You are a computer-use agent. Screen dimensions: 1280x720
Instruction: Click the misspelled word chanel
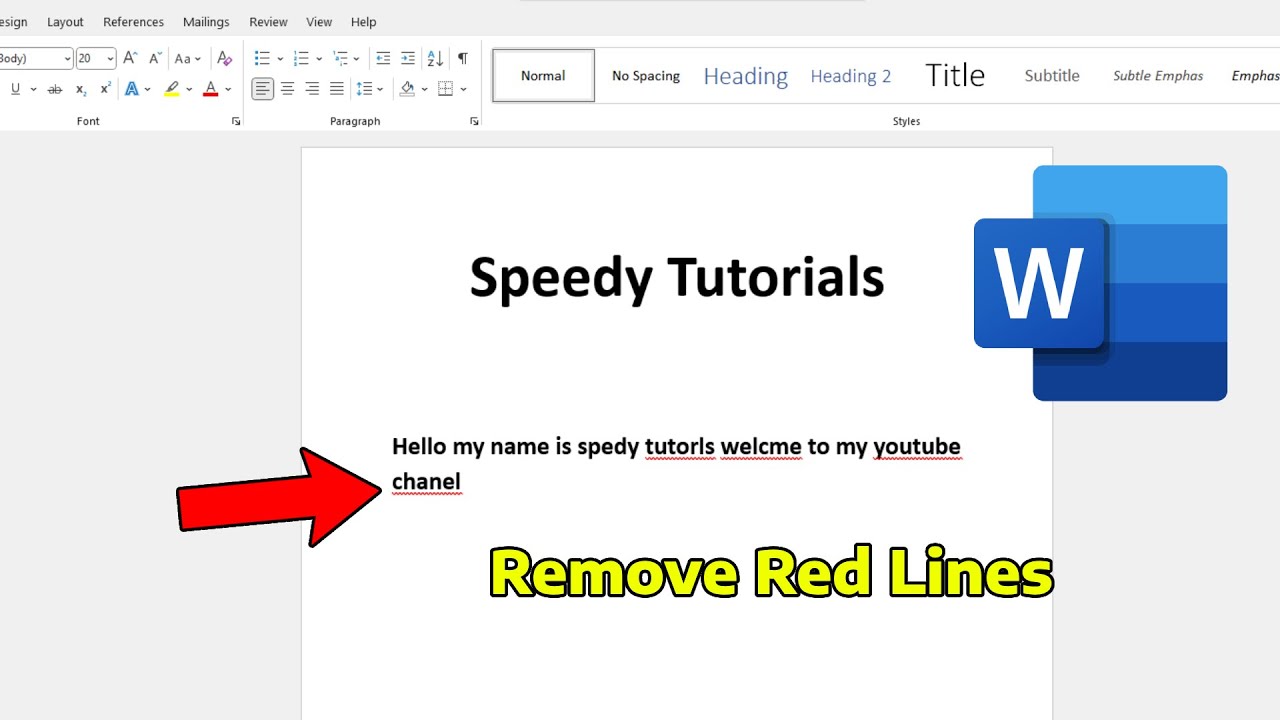coord(426,481)
